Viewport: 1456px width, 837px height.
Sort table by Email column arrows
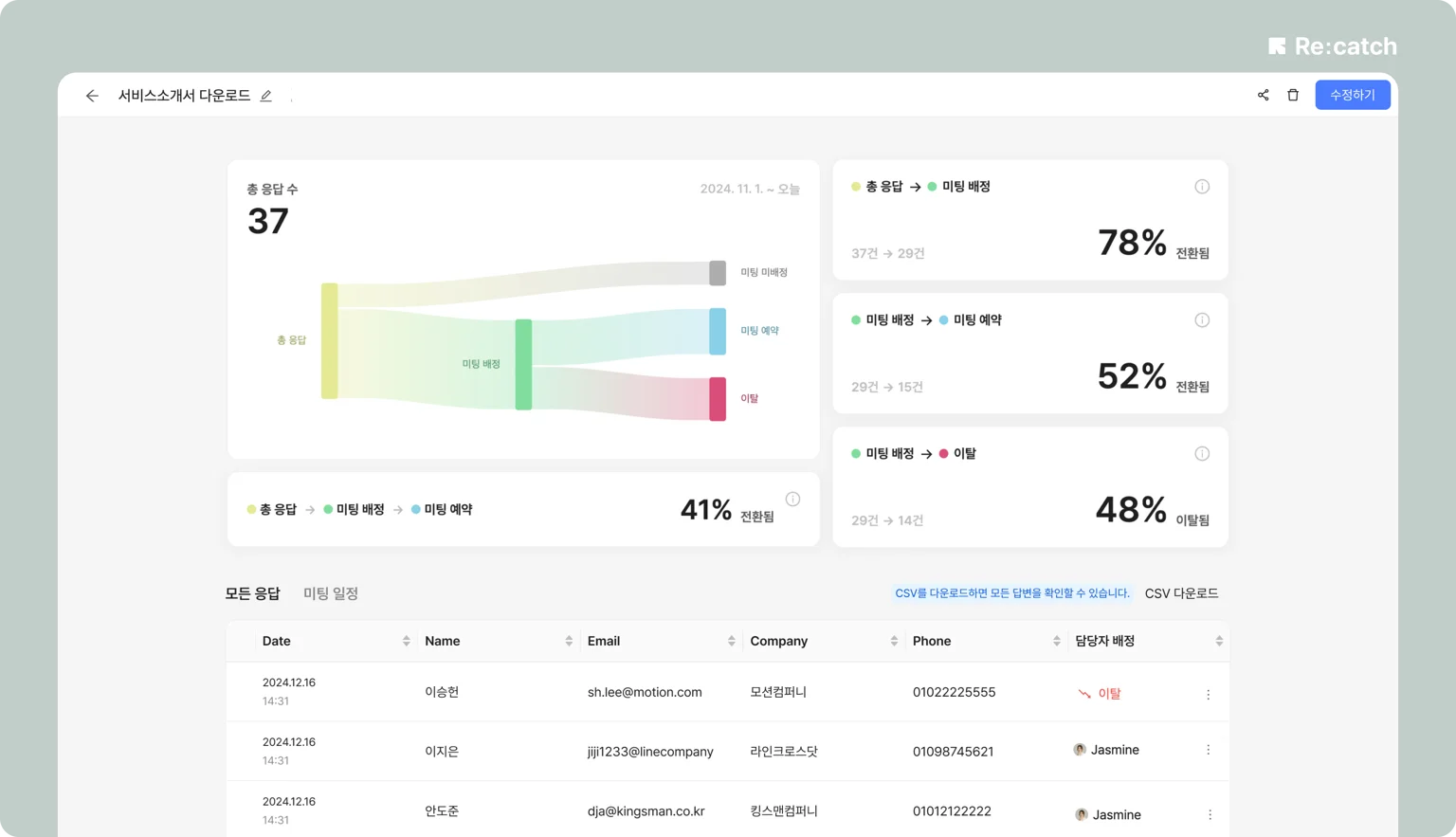tap(731, 642)
